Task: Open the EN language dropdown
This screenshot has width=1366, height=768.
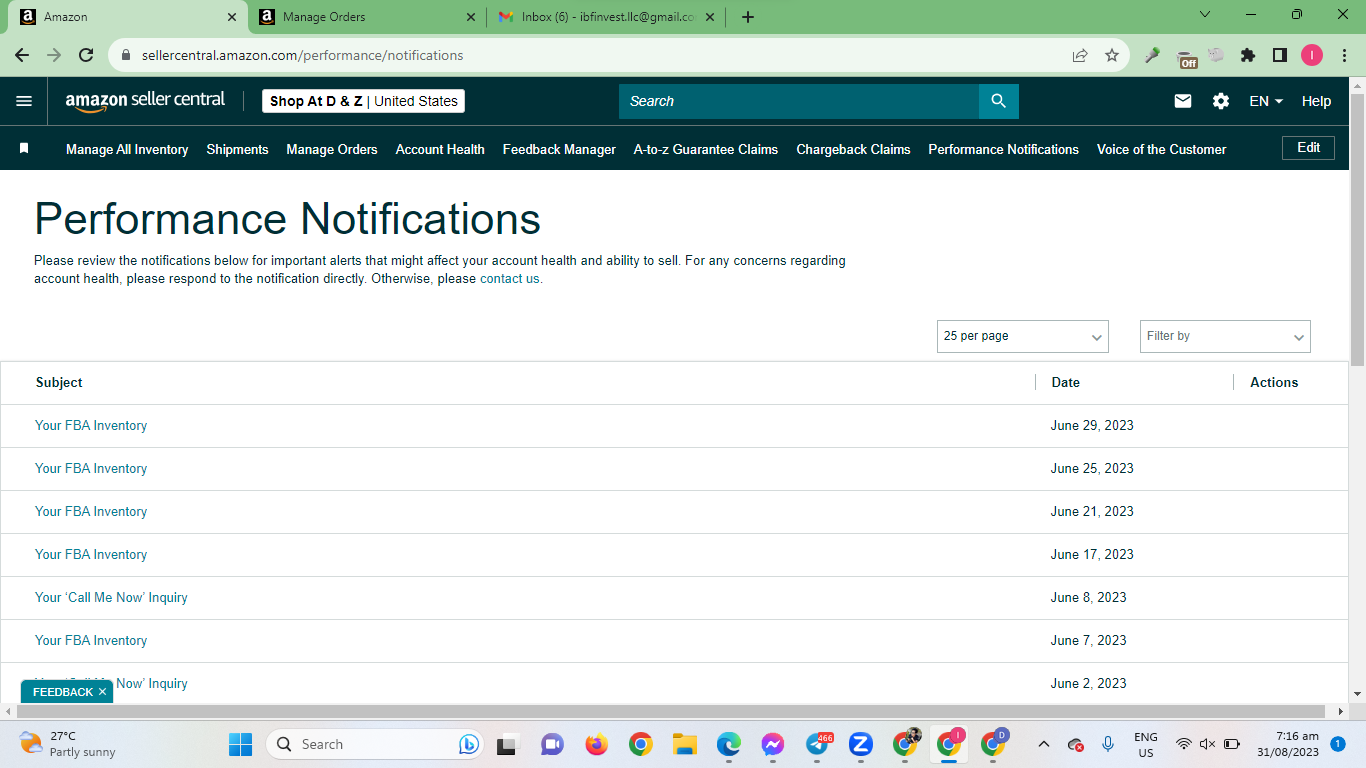Action: coord(1266,101)
